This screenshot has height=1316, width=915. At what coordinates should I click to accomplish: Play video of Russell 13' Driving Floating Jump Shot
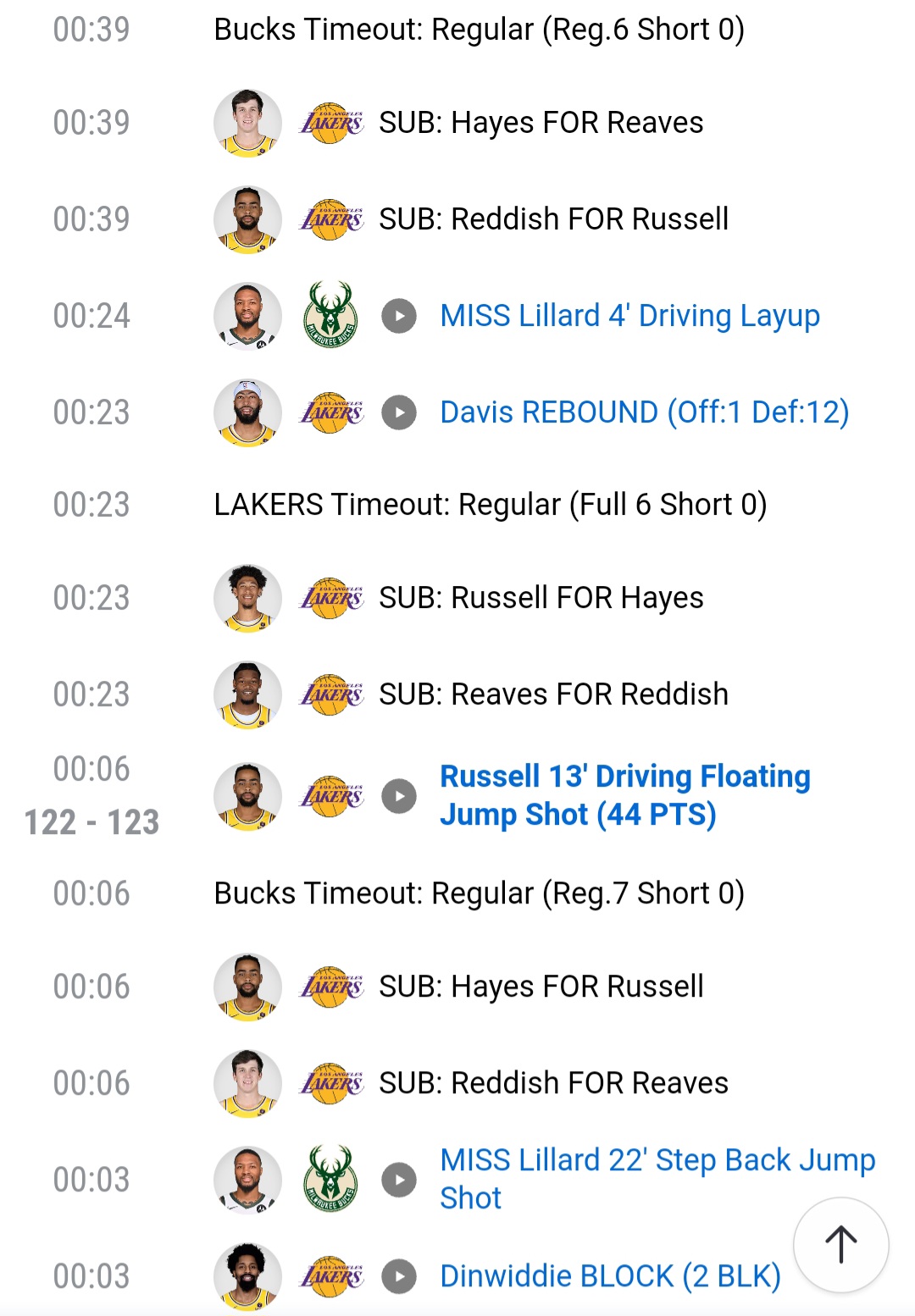(x=399, y=796)
